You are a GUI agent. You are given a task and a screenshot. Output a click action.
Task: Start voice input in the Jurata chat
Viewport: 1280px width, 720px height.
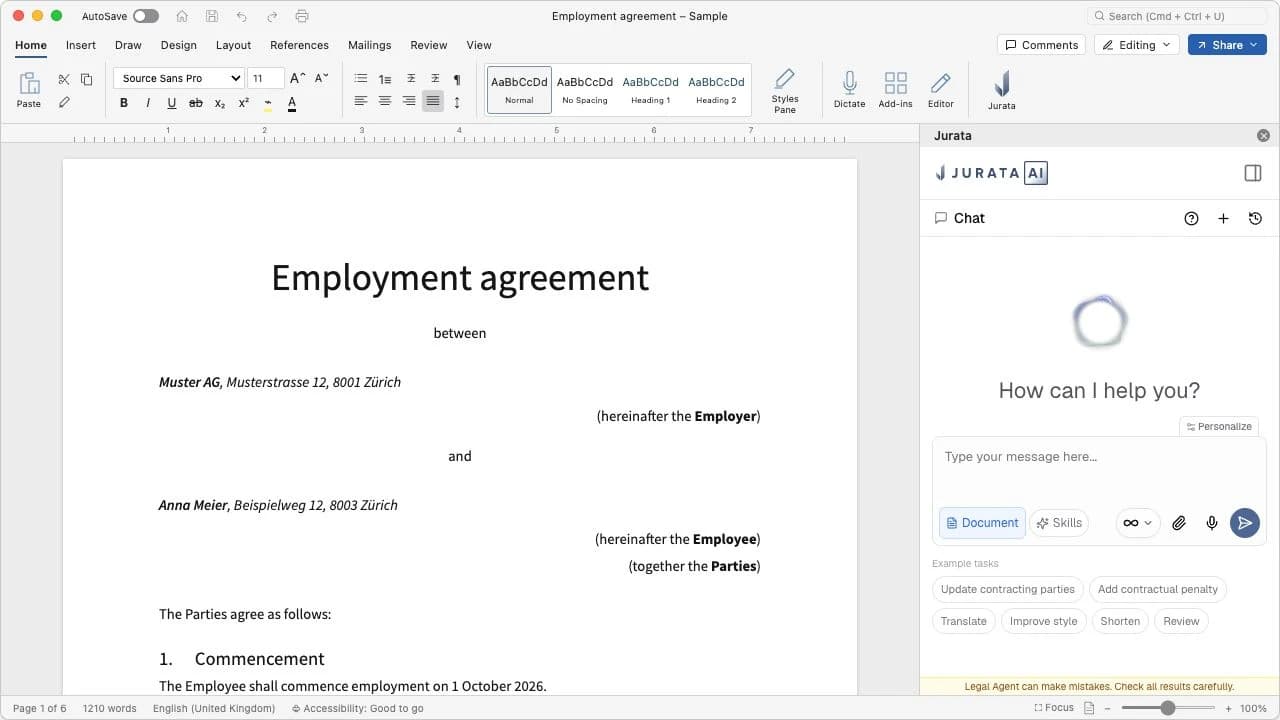tap(1212, 523)
